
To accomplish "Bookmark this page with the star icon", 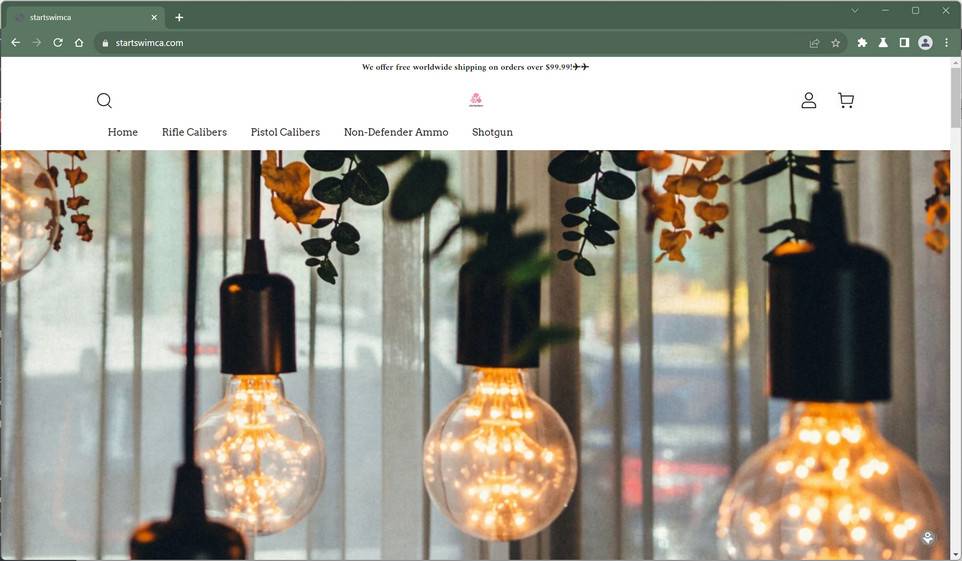I will pyautogui.click(x=835, y=43).
